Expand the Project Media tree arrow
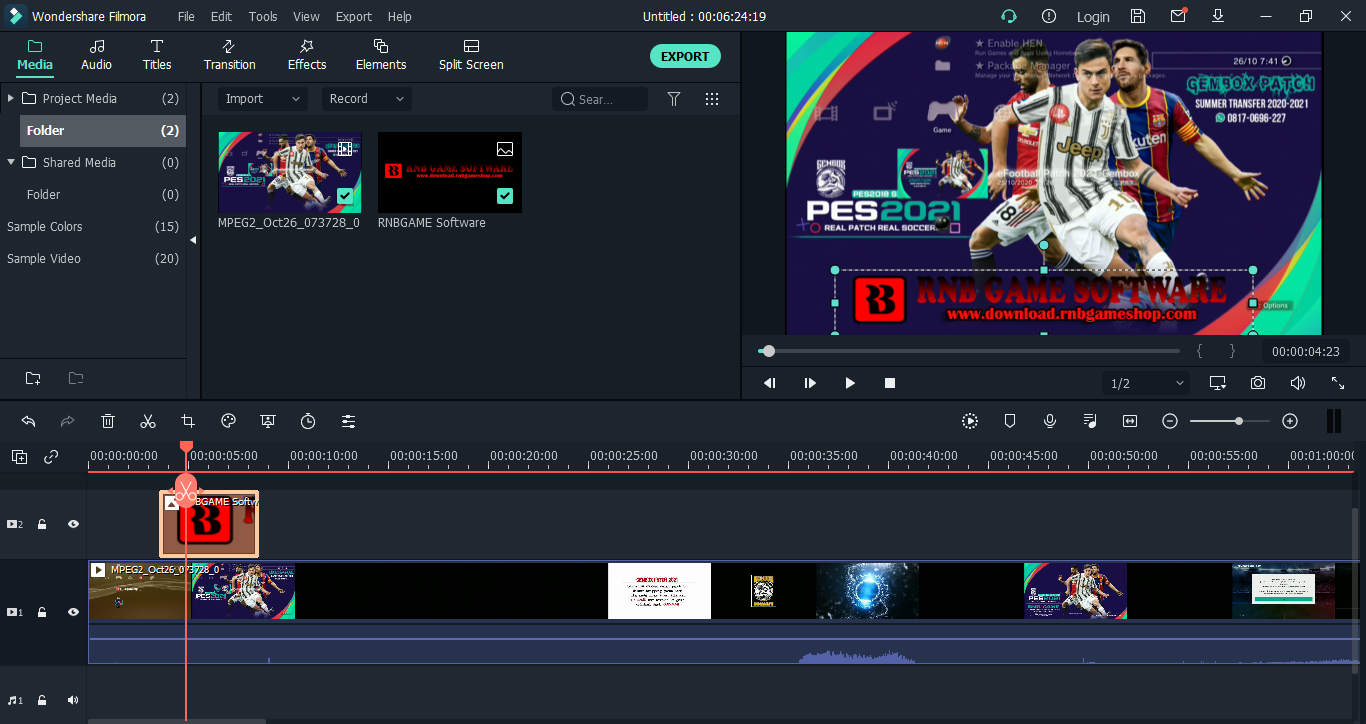This screenshot has height=724, width=1366. (10, 98)
